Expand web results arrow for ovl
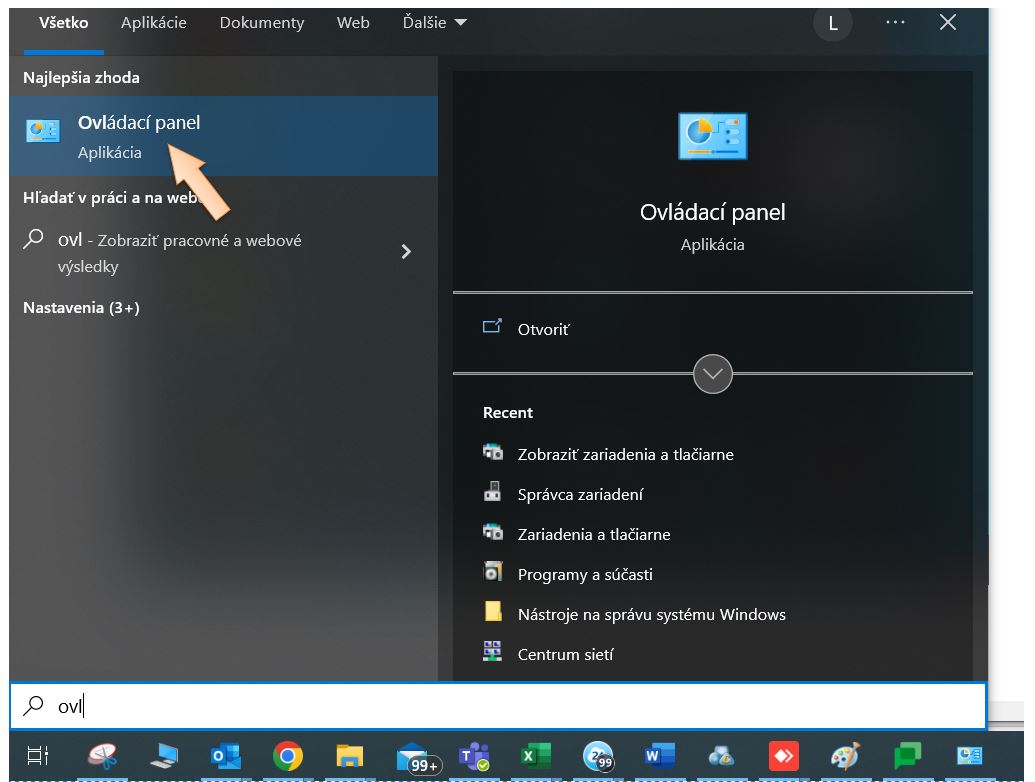The height and width of the screenshot is (782, 1035). (x=406, y=252)
